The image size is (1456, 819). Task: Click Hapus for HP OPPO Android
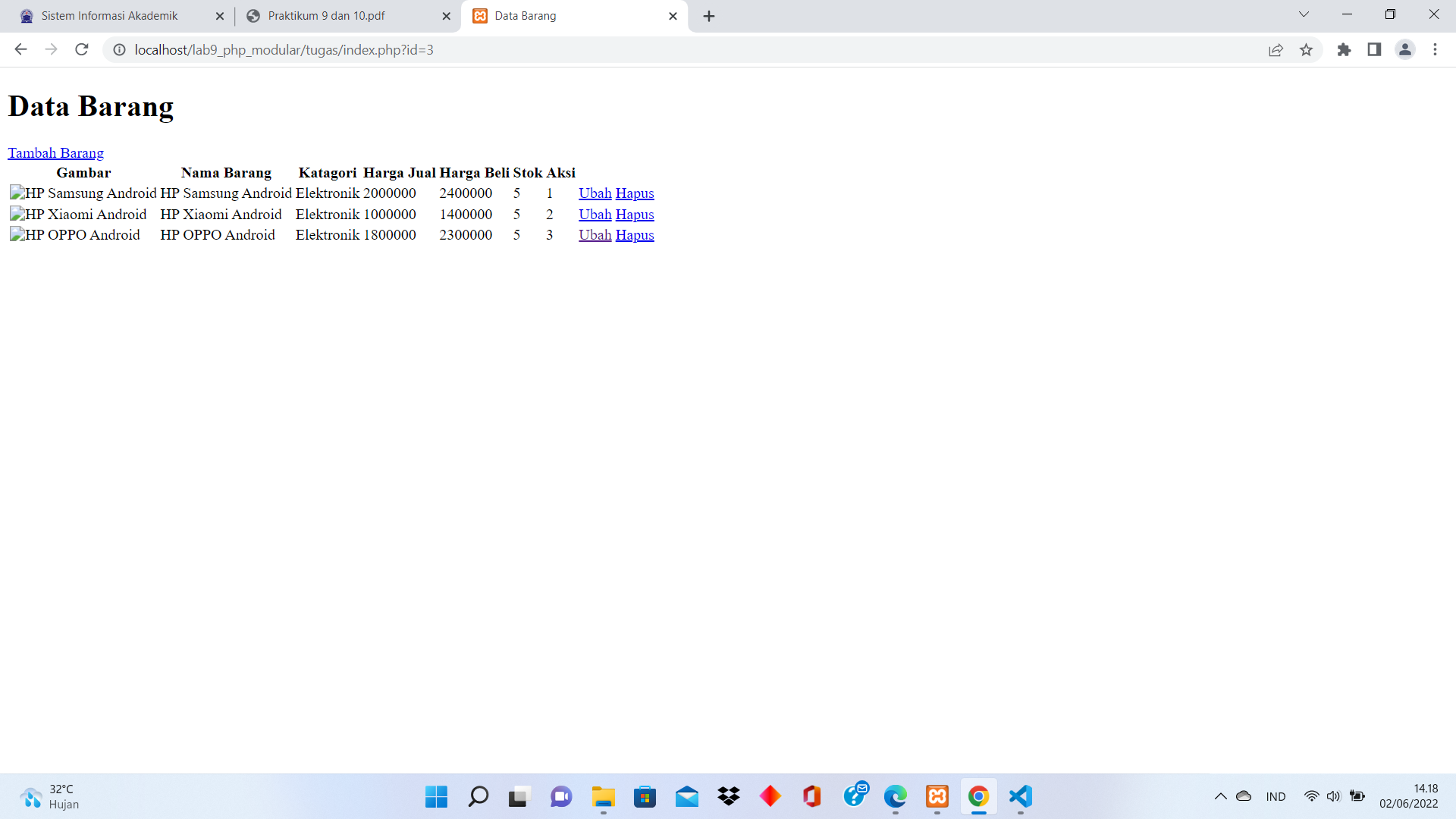[635, 235]
